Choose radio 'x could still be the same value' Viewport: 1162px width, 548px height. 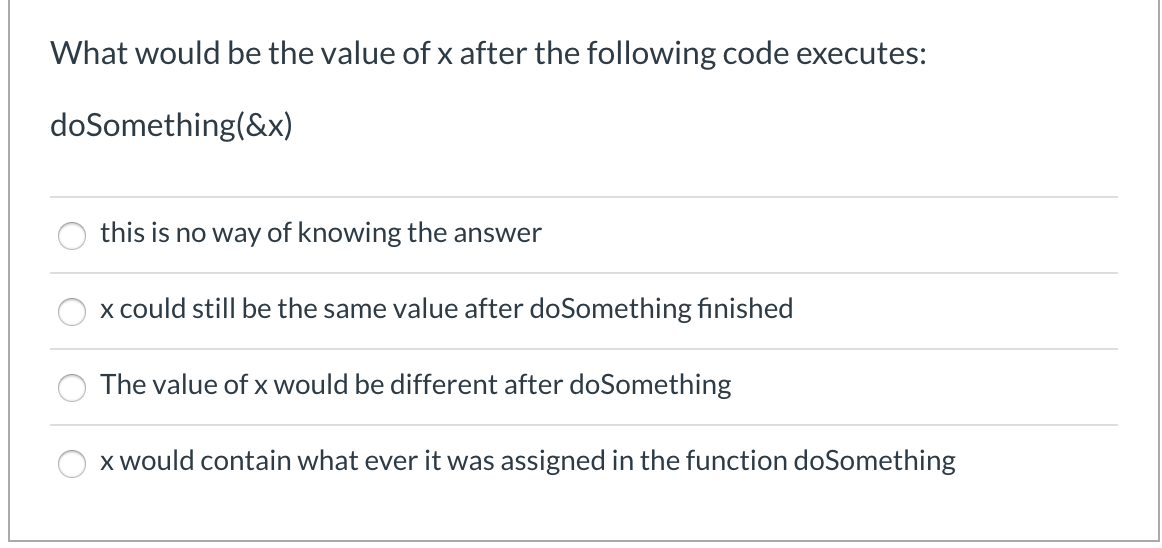(72, 311)
